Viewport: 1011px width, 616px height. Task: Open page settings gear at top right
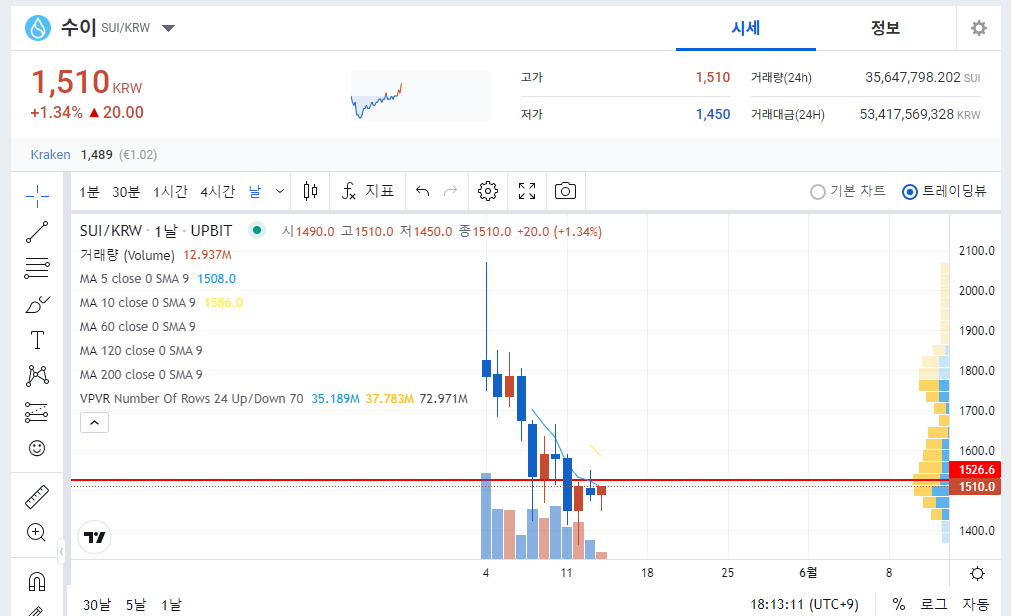pos(979,28)
